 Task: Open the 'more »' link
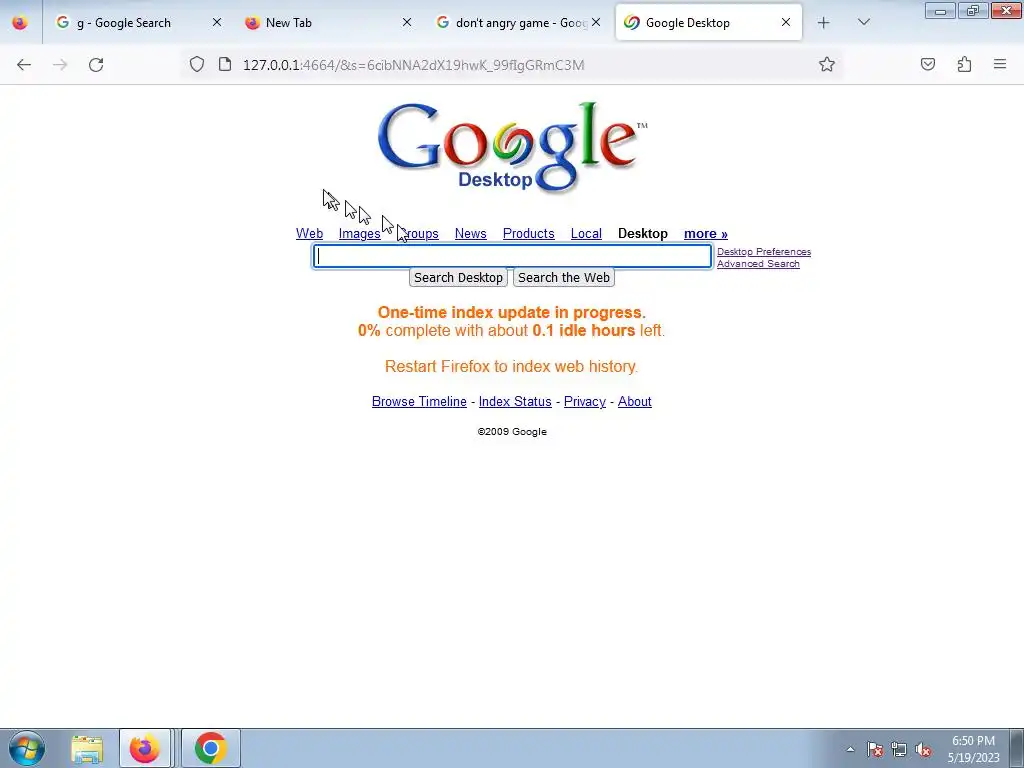click(705, 233)
